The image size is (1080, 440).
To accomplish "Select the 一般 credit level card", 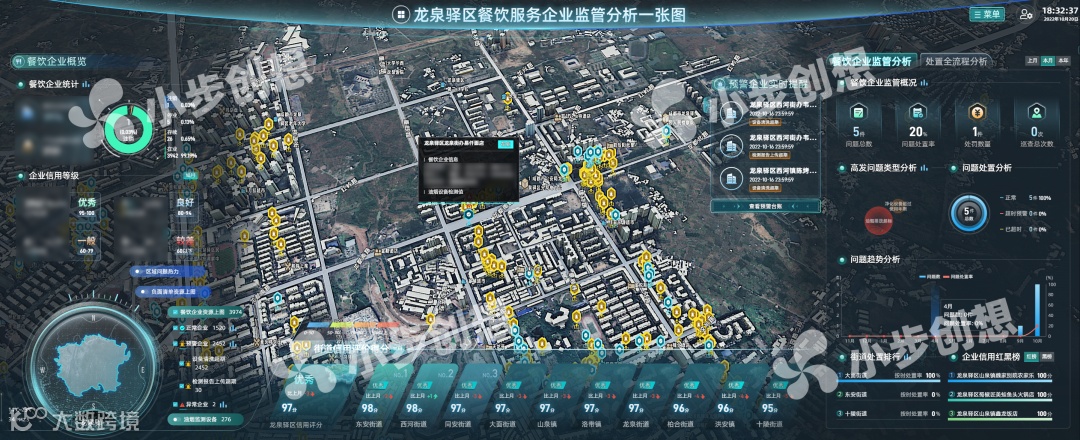I will click(x=86, y=245).
